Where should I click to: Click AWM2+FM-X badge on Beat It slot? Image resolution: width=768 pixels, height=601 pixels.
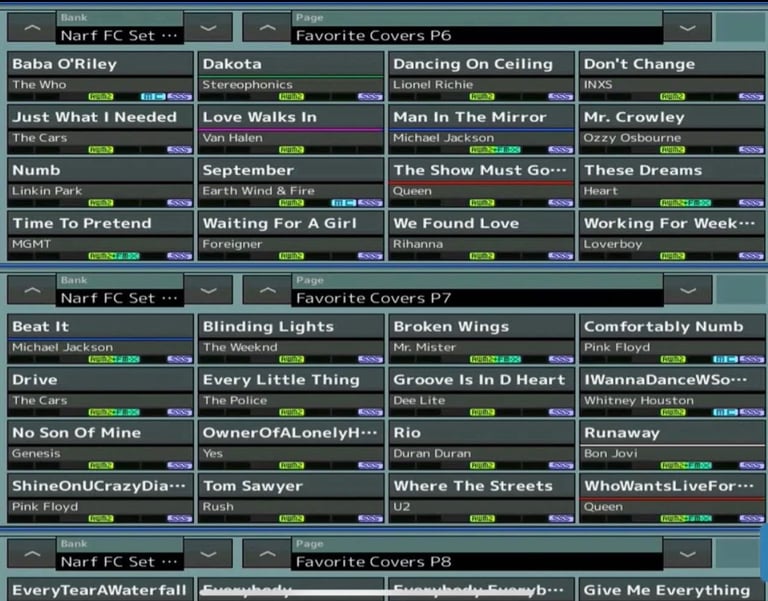coord(114,359)
